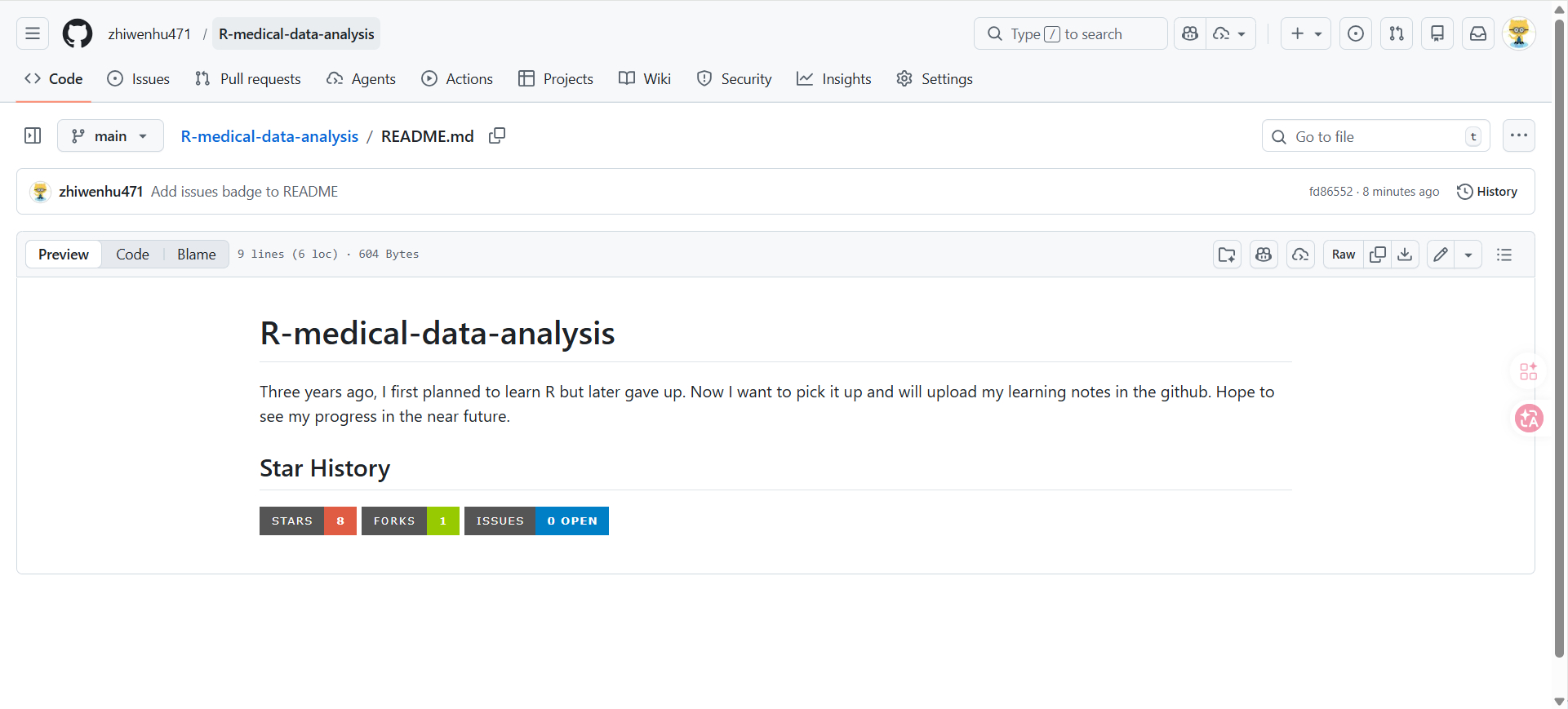Switch to the Blame view
Image resolution: width=1568 pixels, height=709 pixels.
pyautogui.click(x=197, y=255)
